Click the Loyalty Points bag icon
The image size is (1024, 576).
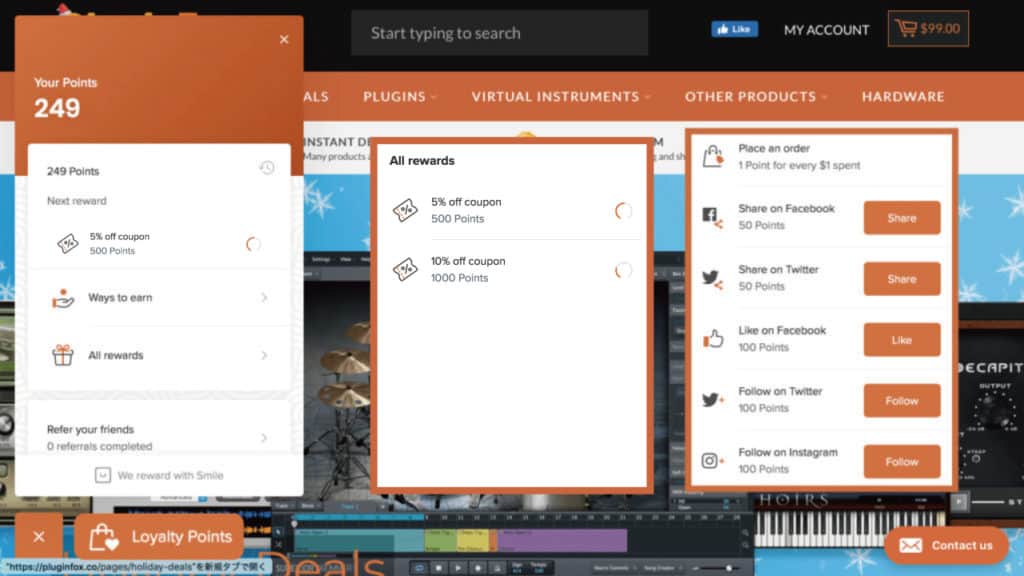click(104, 537)
